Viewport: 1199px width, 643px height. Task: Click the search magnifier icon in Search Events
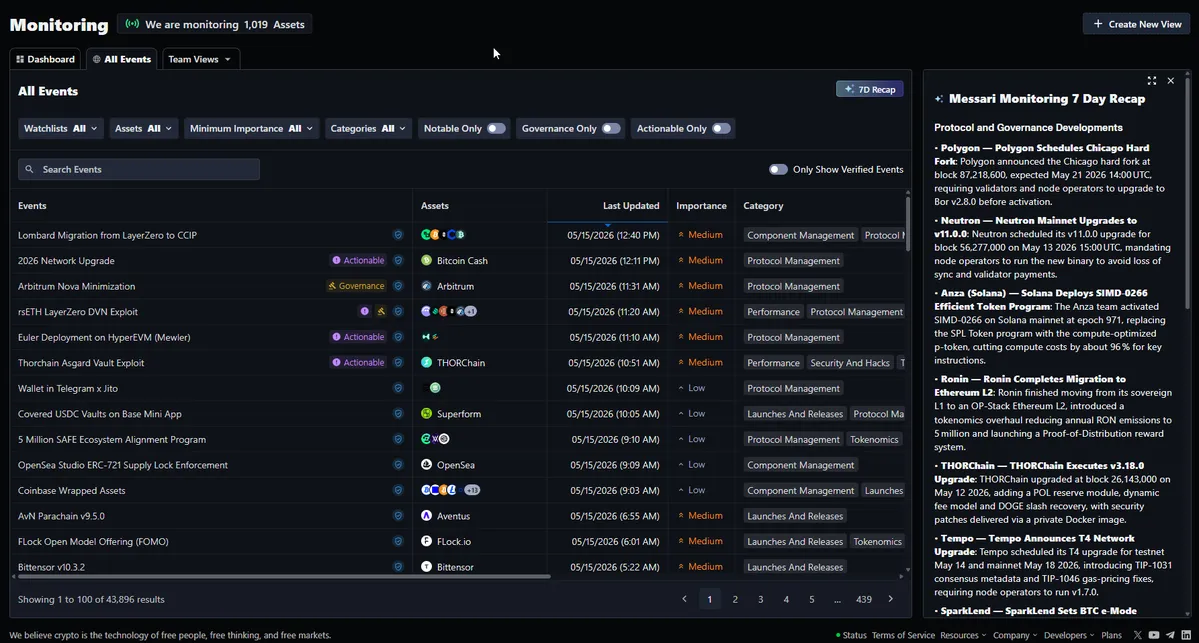coord(29,170)
